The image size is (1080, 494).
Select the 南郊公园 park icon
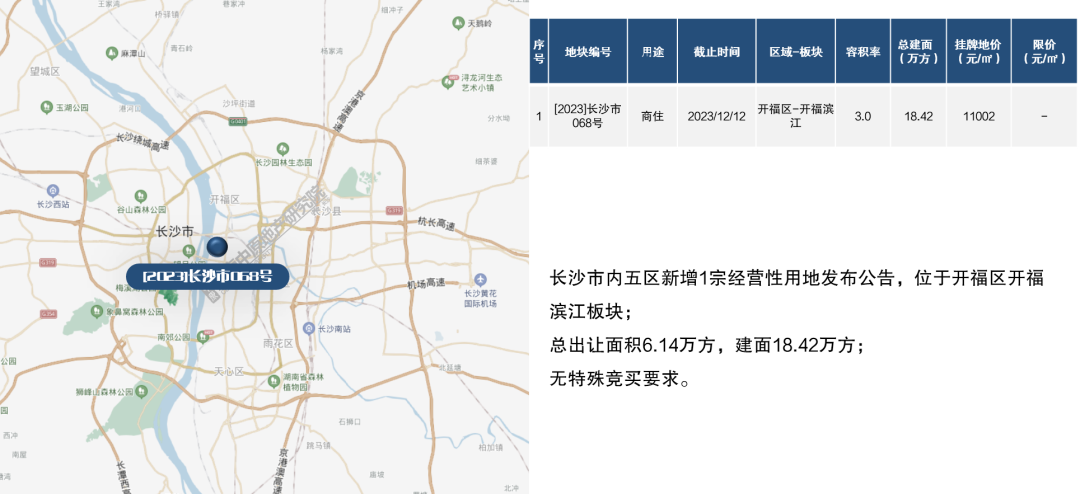tap(202, 336)
